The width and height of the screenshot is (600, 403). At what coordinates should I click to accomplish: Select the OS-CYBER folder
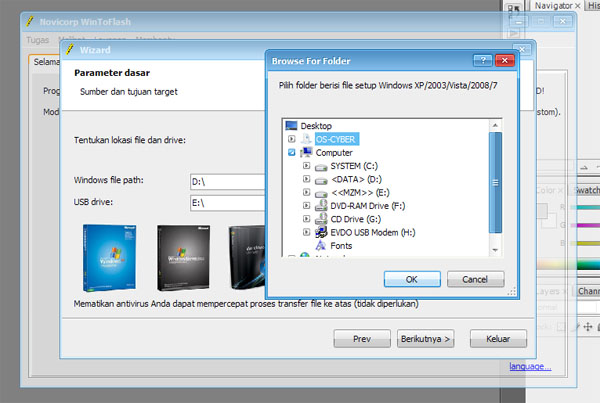(336, 139)
